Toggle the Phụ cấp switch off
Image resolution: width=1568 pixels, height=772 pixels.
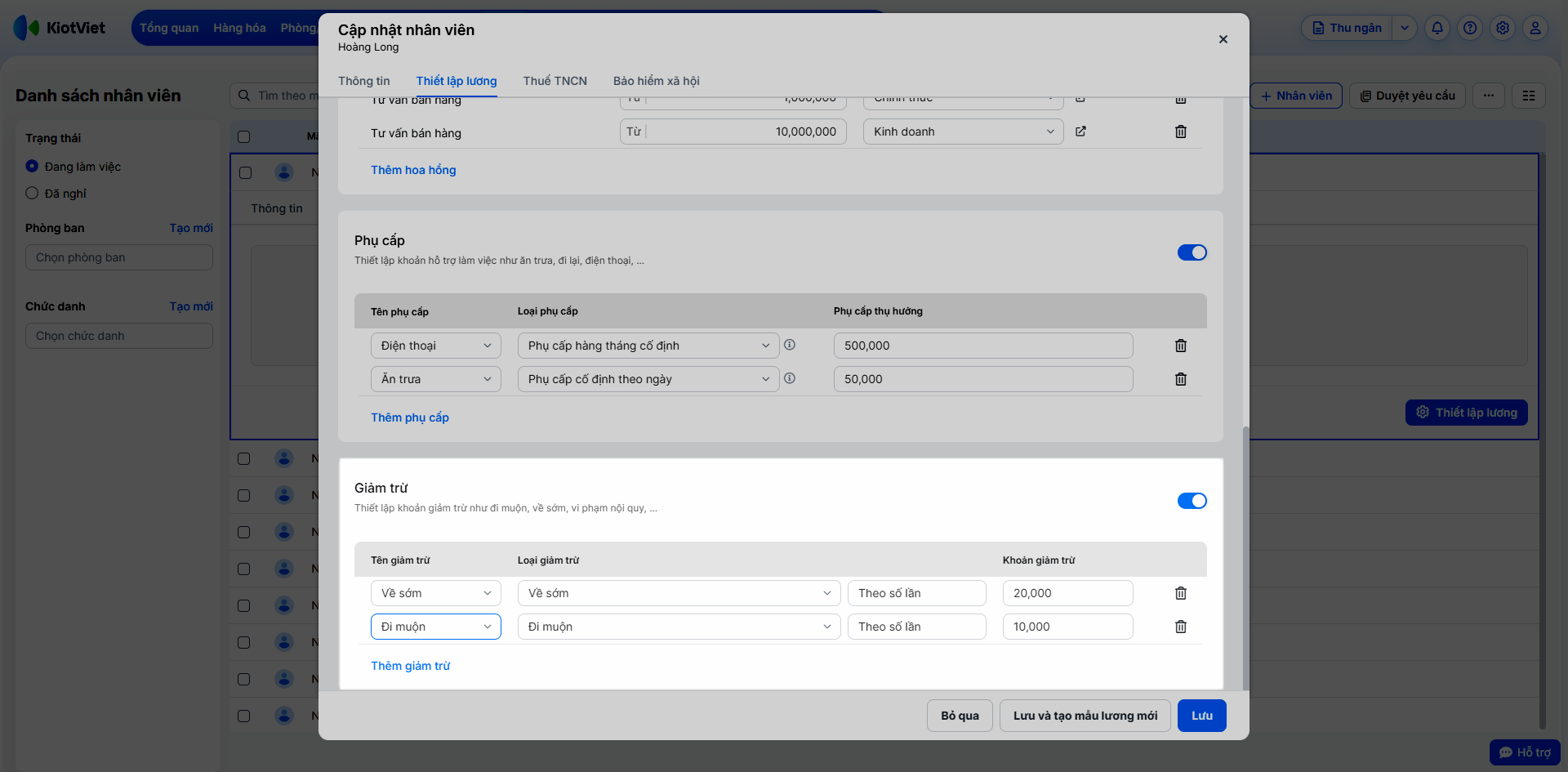1192,252
